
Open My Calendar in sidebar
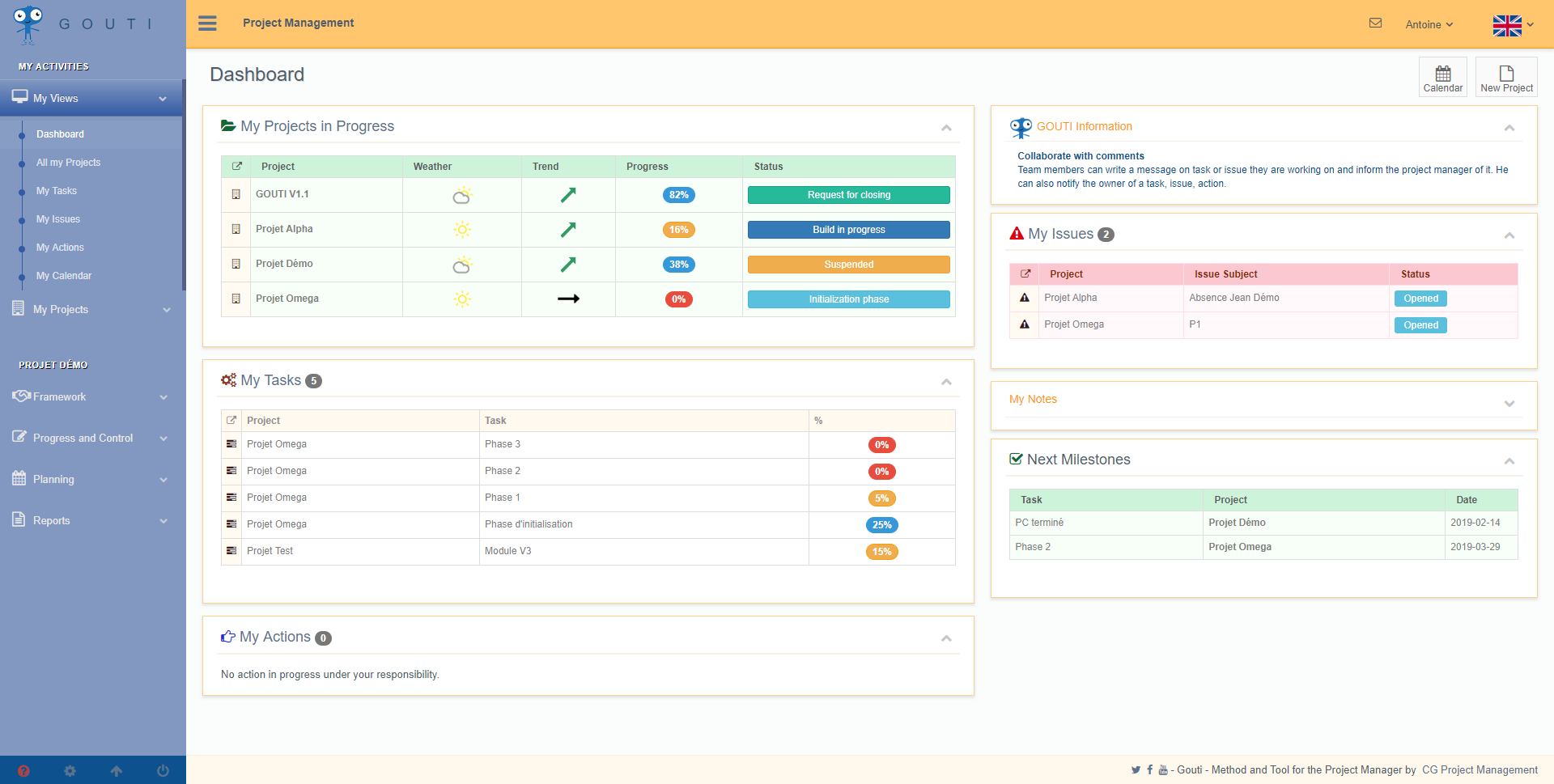coord(64,276)
